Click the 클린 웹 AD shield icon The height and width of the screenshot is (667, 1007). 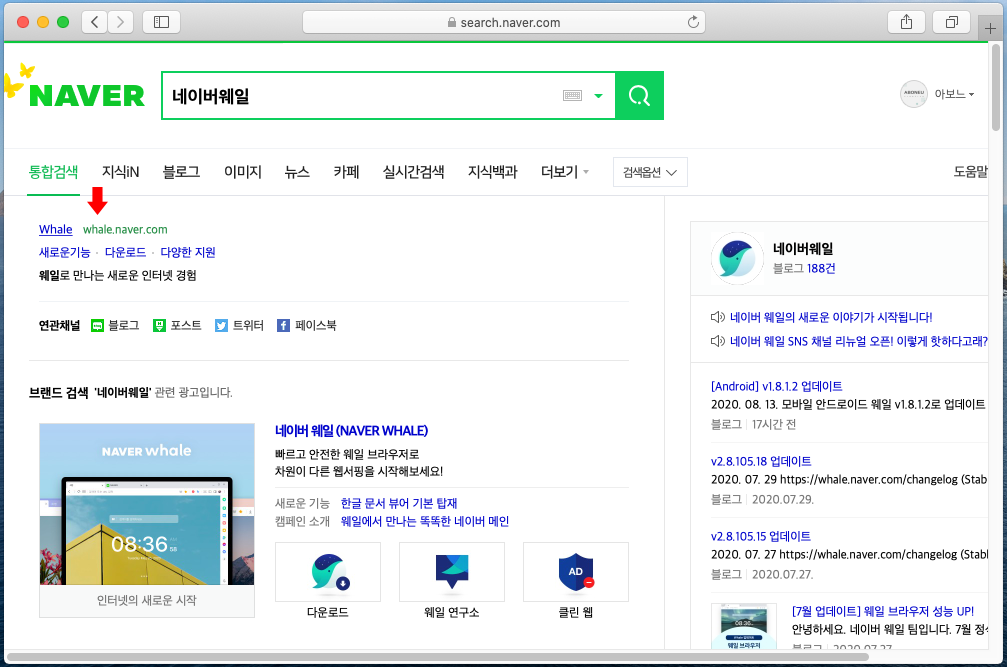[x=575, y=572]
